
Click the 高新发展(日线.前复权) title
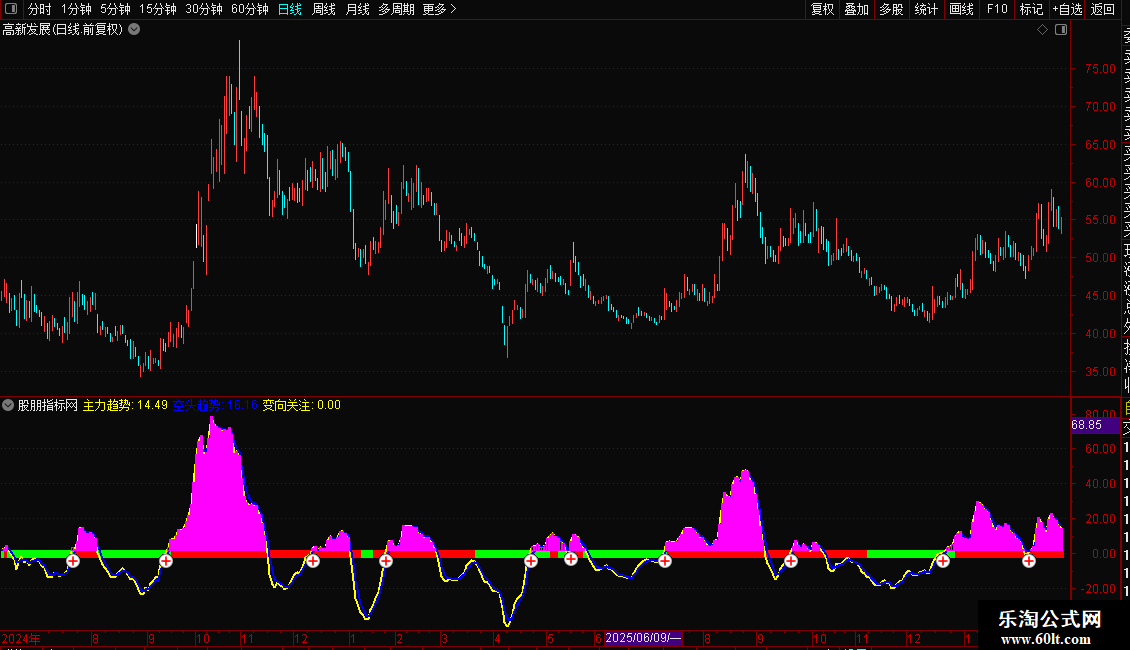(63, 30)
